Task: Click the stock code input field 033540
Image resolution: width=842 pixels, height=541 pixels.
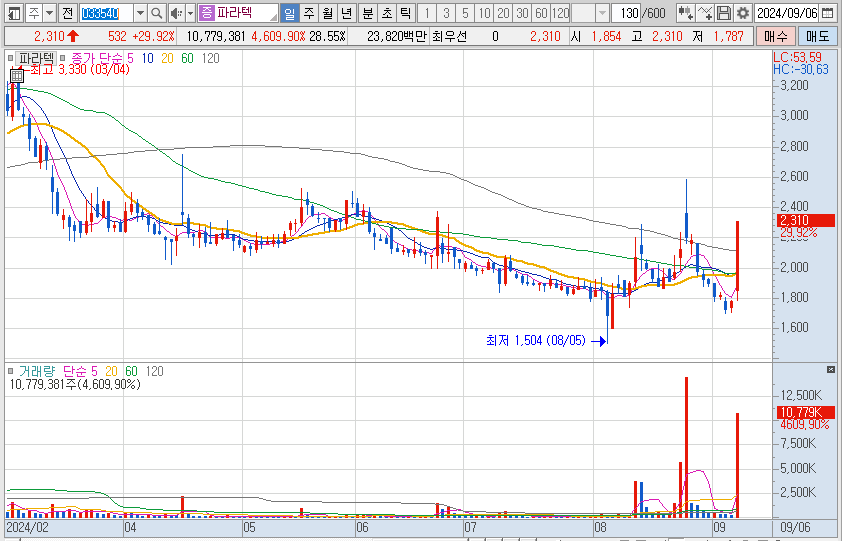Action: 106,13
